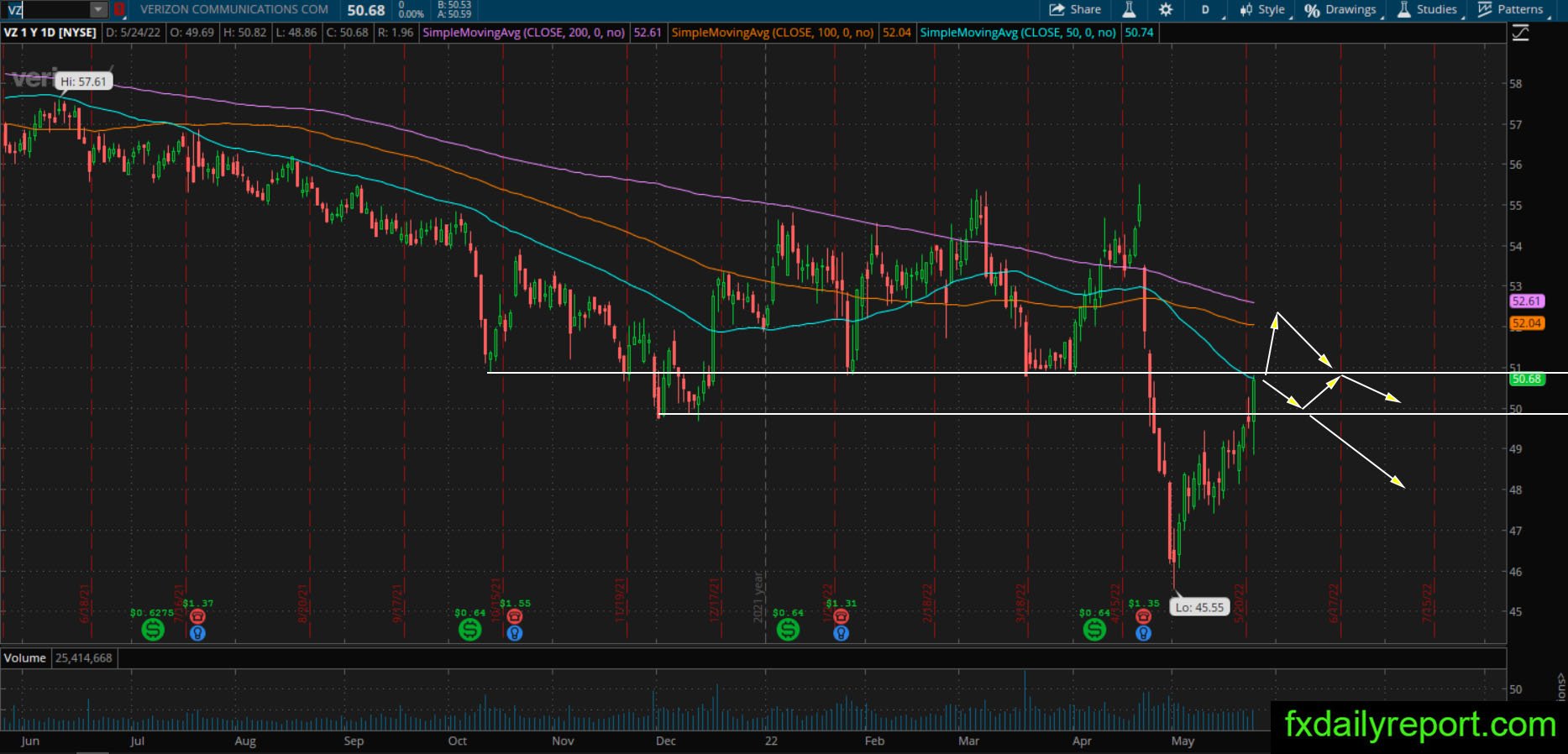
Task: Click the red symbol link icon
Action: pyautogui.click(x=119, y=10)
